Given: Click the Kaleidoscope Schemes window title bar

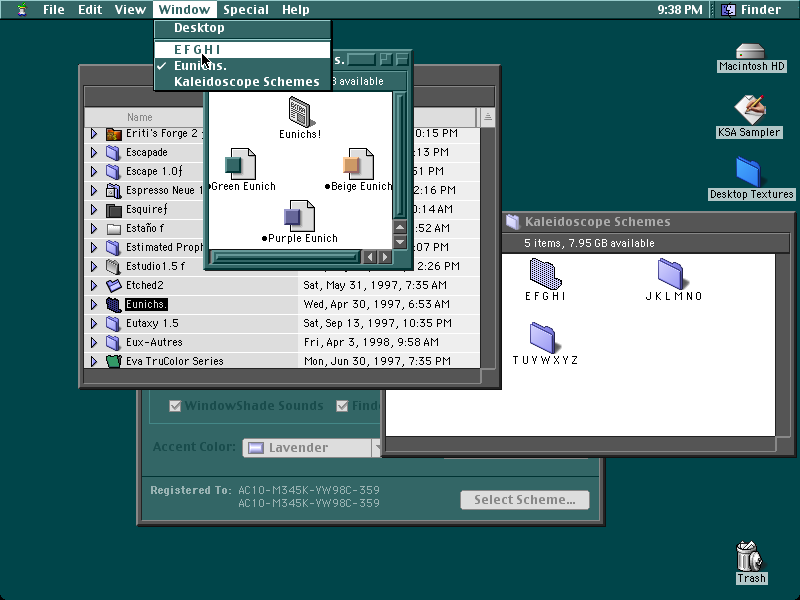Looking at the screenshot, I should click(x=648, y=221).
